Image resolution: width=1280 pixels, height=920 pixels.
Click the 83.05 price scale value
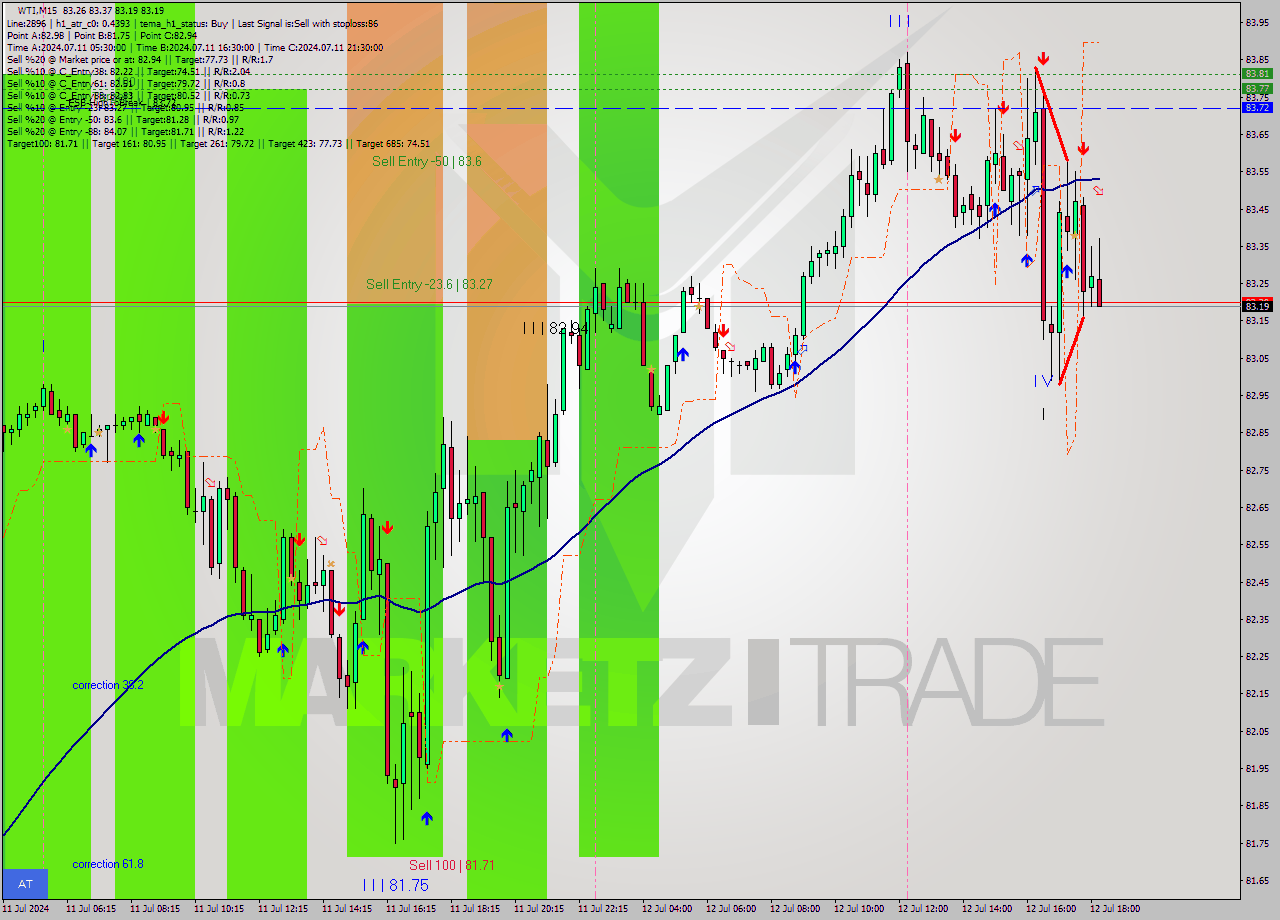tap(1257, 358)
